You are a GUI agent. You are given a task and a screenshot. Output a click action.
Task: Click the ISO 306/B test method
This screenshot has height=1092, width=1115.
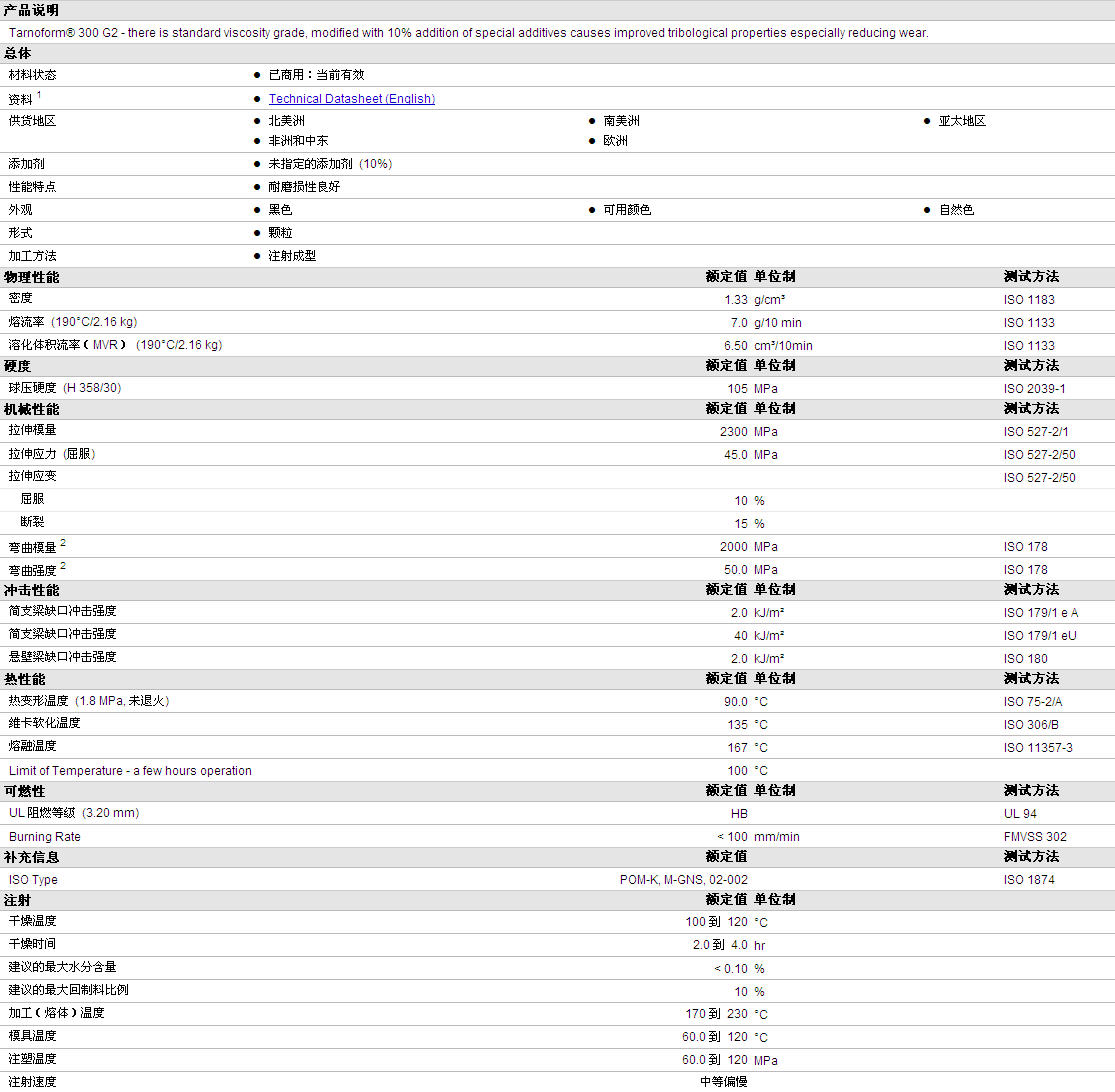coord(1031,724)
